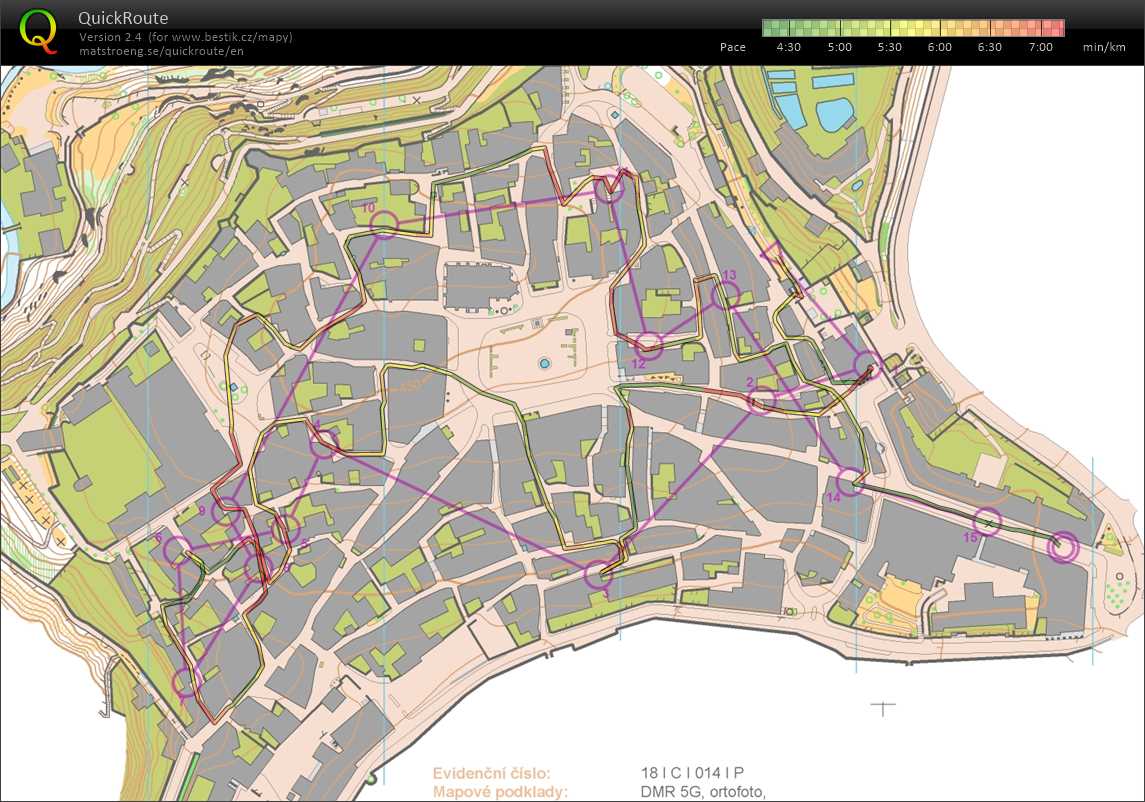Click the blue fountain symbol in the square
This screenshot has height=802, width=1145.
coord(544,362)
